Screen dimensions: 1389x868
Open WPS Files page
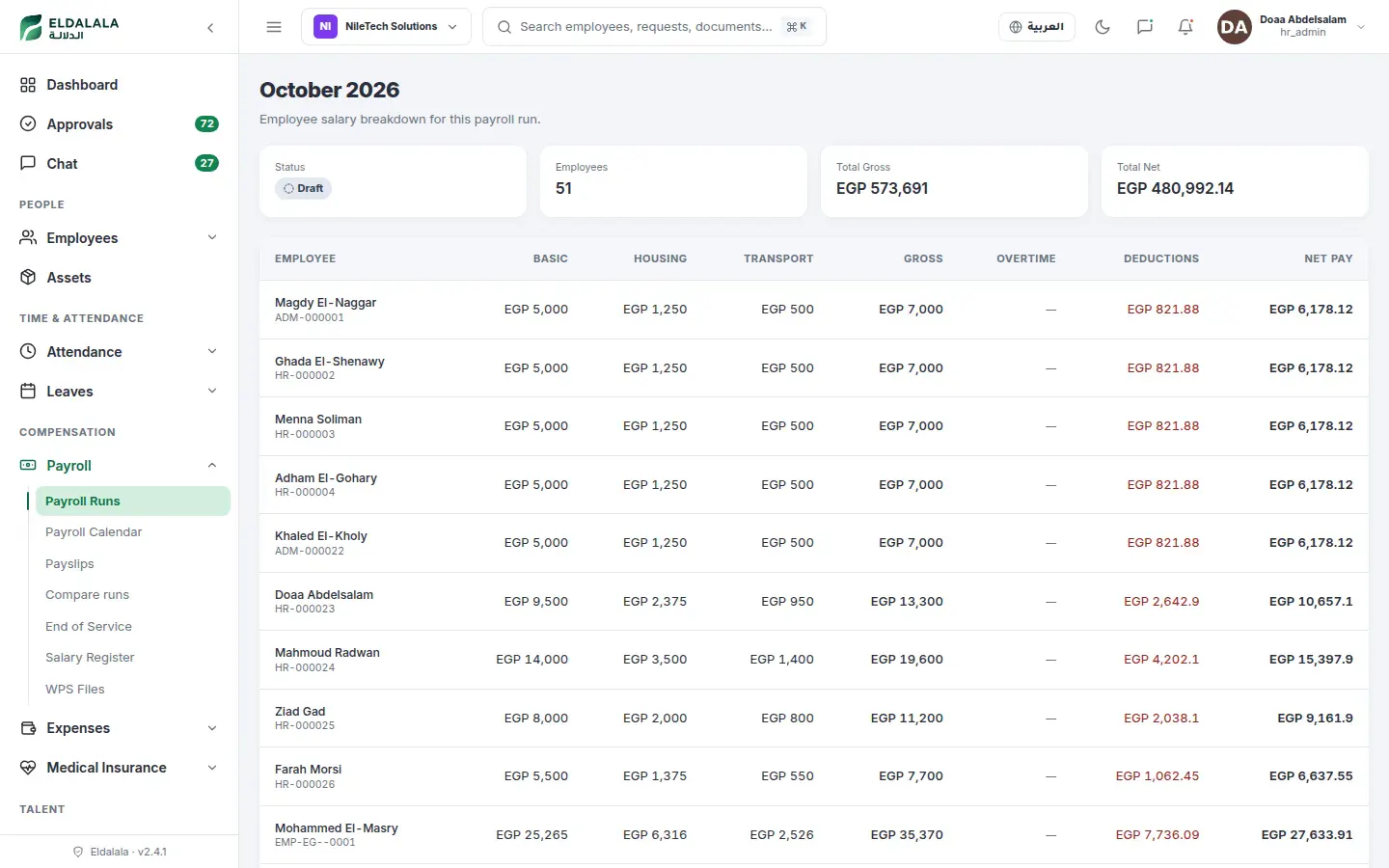click(x=133, y=690)
